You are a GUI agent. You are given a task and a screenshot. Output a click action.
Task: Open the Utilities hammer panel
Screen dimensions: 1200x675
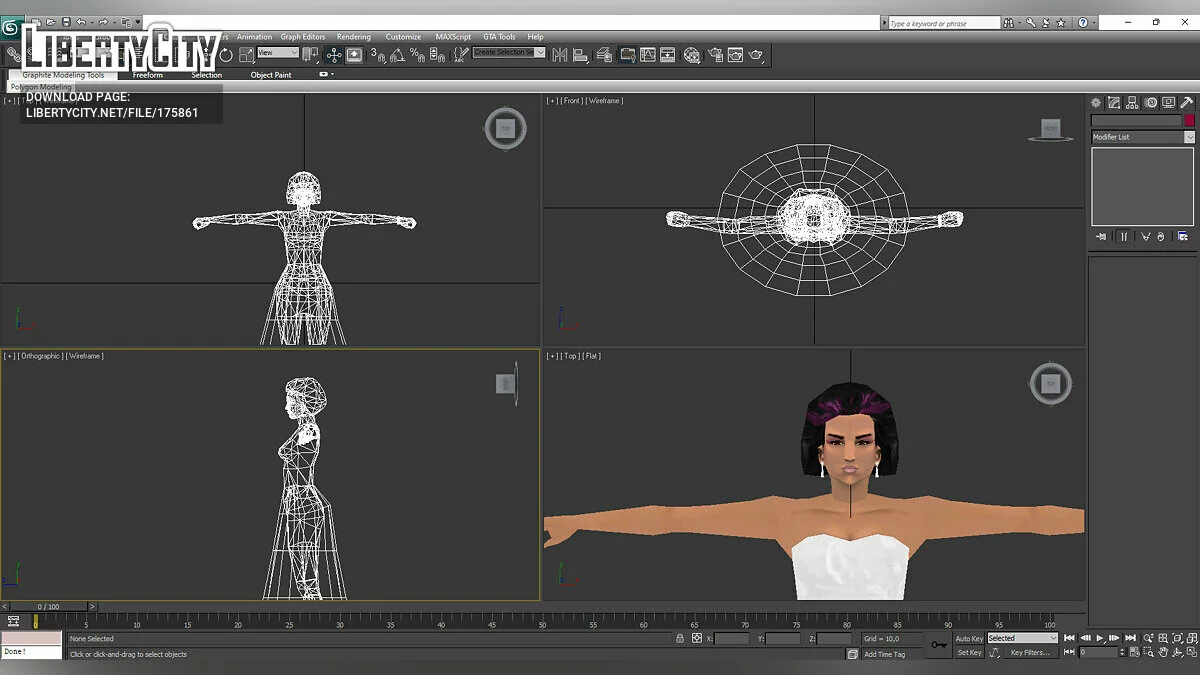[x=1187, y=102]
